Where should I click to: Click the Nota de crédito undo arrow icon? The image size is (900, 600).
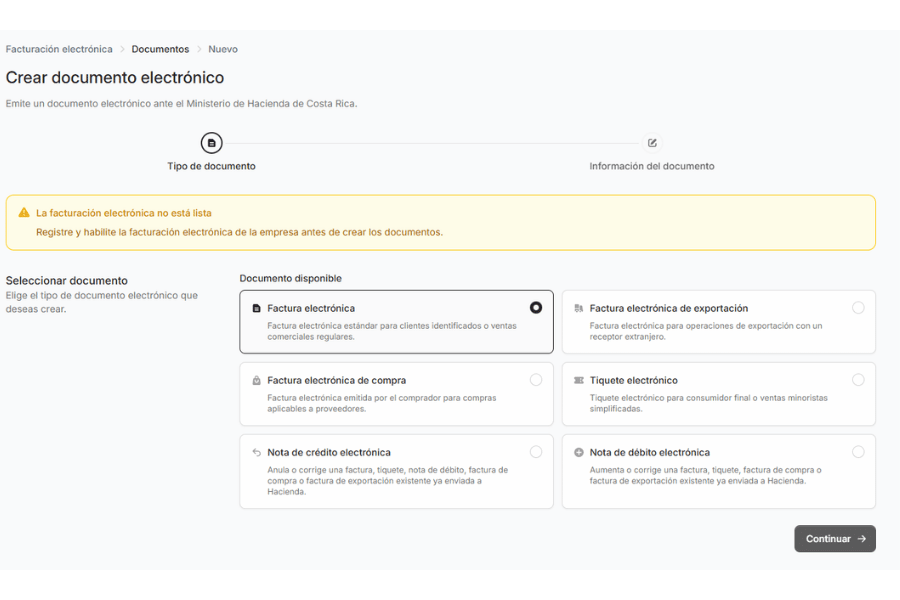(x=257, y=452)
